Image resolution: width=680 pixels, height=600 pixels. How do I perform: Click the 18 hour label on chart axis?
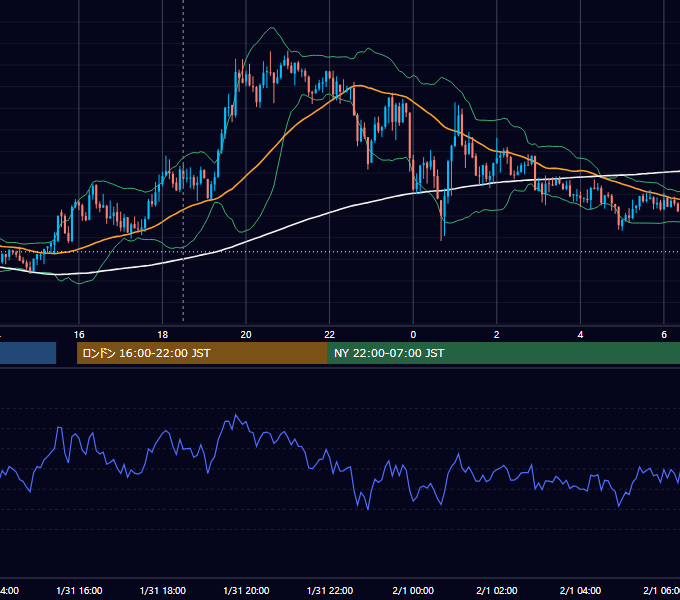(x=162, y=335)
